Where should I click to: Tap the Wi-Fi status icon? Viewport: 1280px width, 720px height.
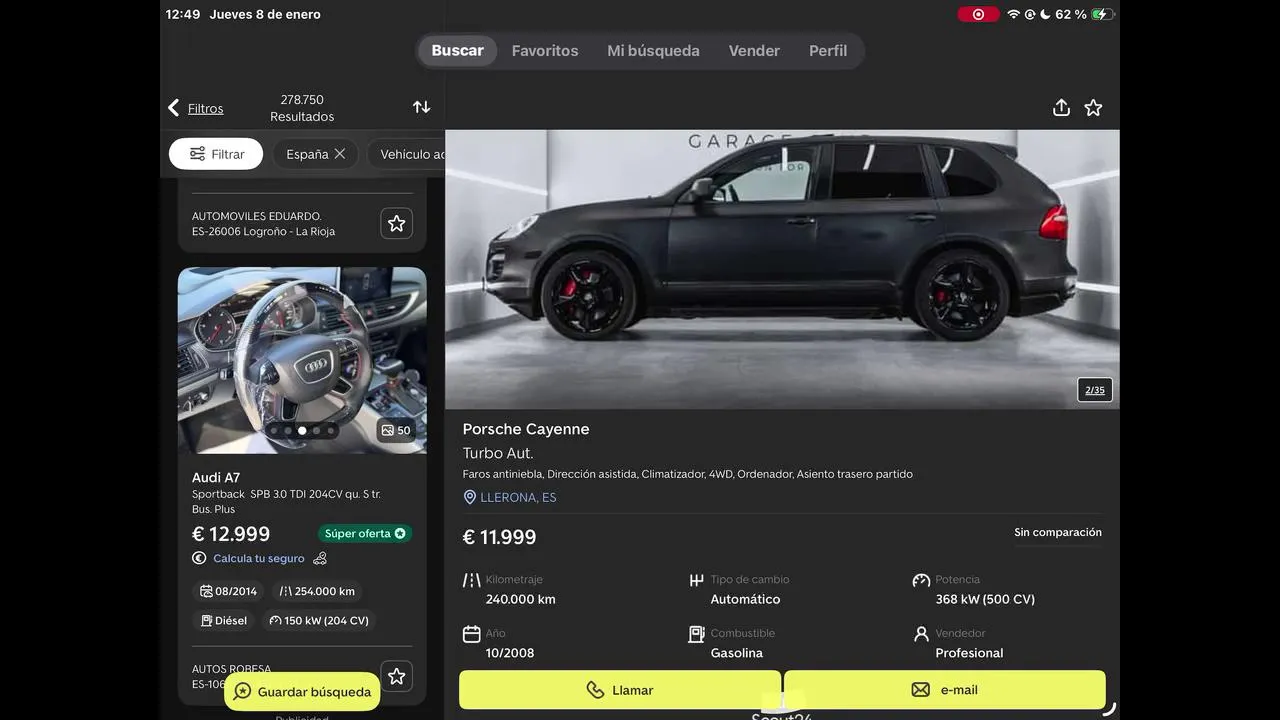[1013, 14]
